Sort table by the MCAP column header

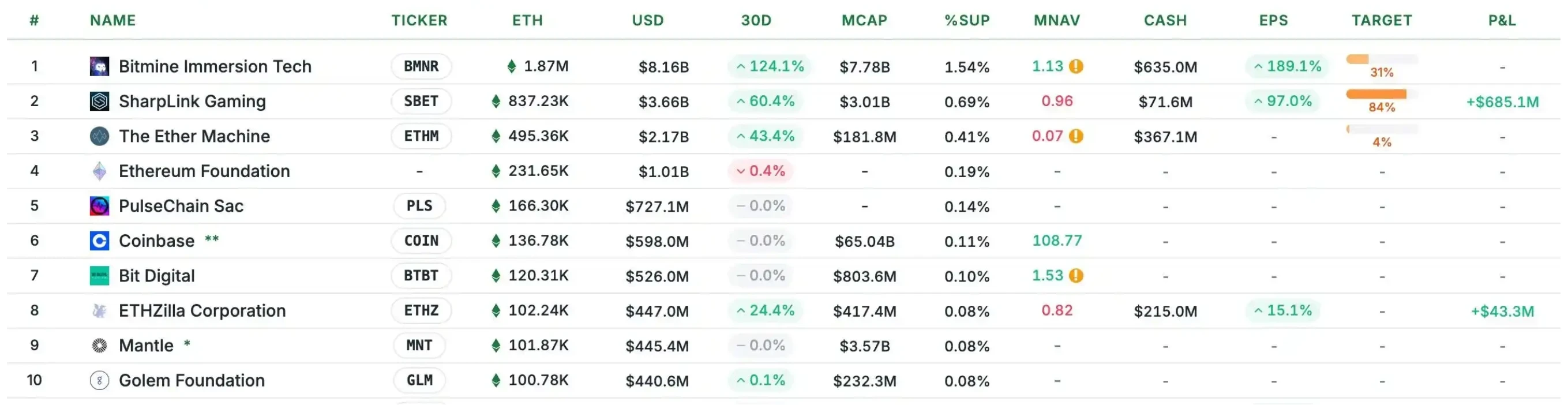864,21
